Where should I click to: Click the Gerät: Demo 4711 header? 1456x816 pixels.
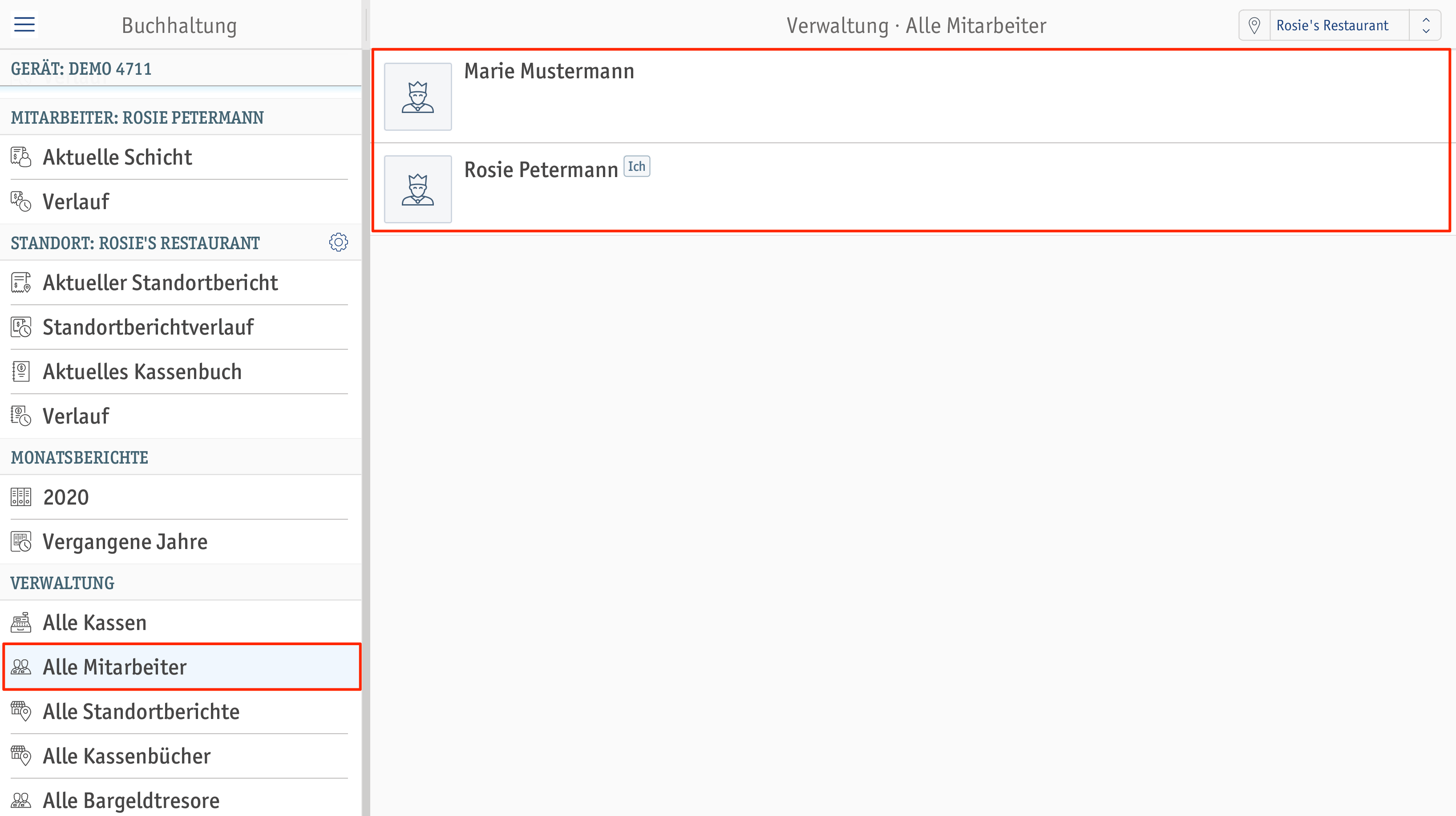click(180, 69)
